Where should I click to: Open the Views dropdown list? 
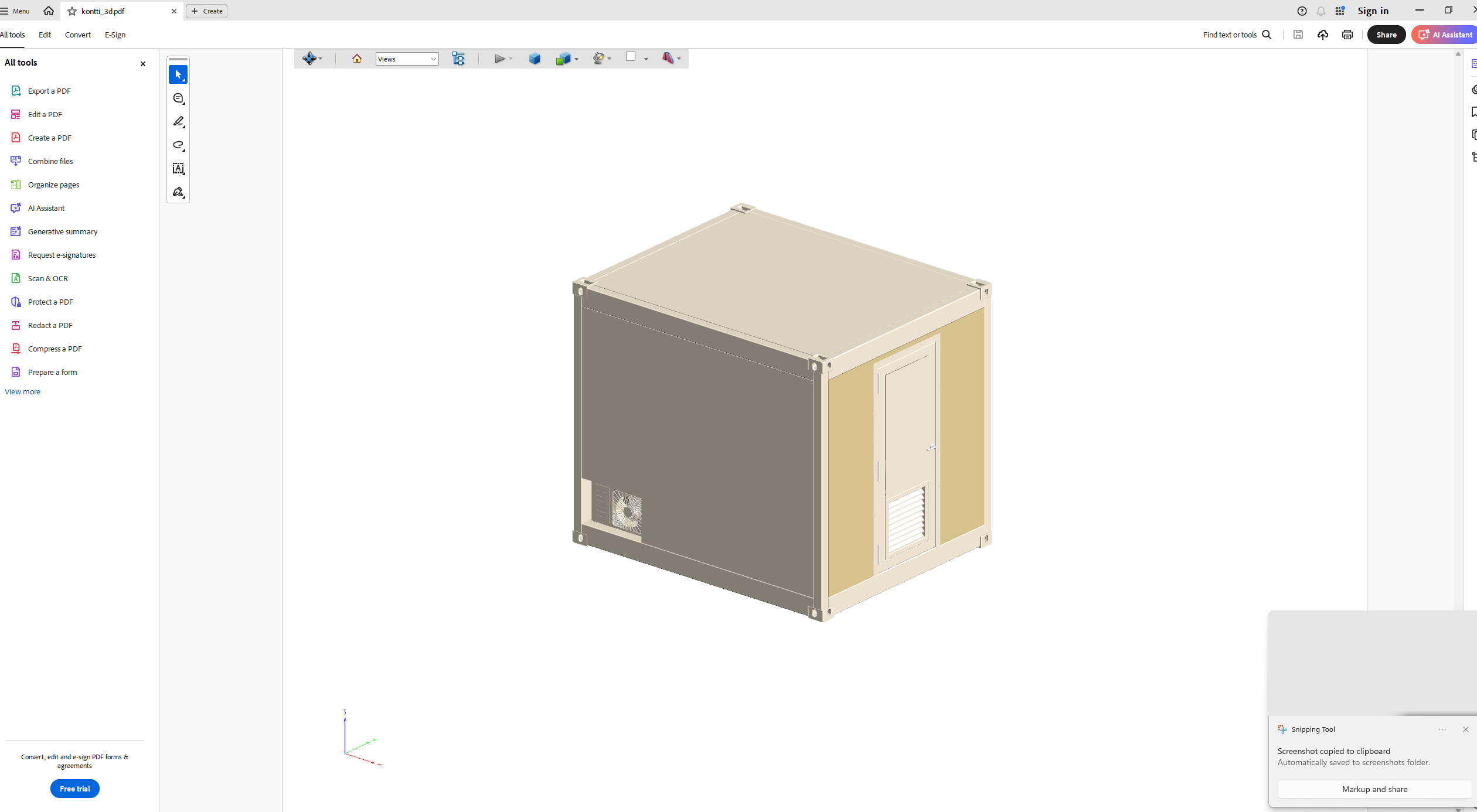click(407, 59)
